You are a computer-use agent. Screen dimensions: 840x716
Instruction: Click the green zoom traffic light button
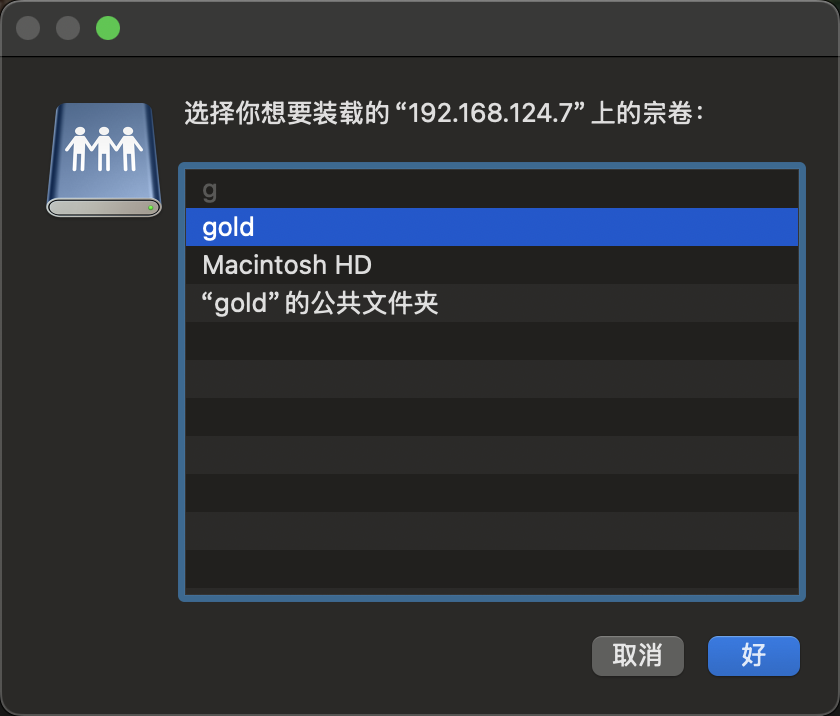(x=107, y=28)
